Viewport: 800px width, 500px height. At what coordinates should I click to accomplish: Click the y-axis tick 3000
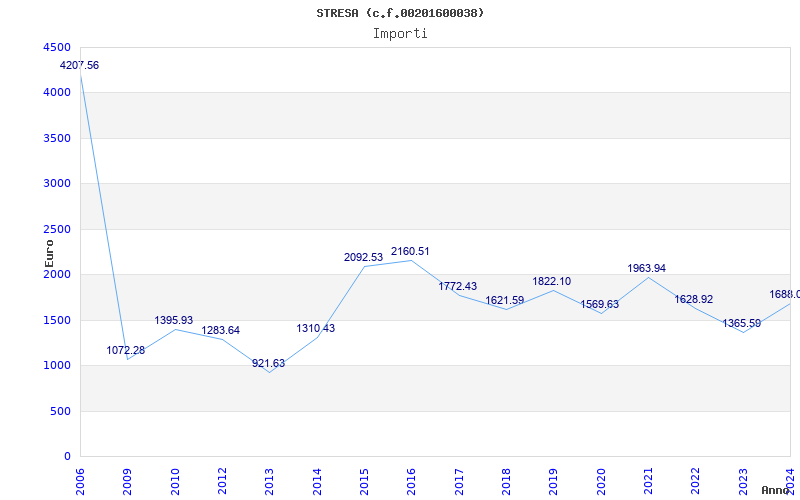[x=57, y=184]
